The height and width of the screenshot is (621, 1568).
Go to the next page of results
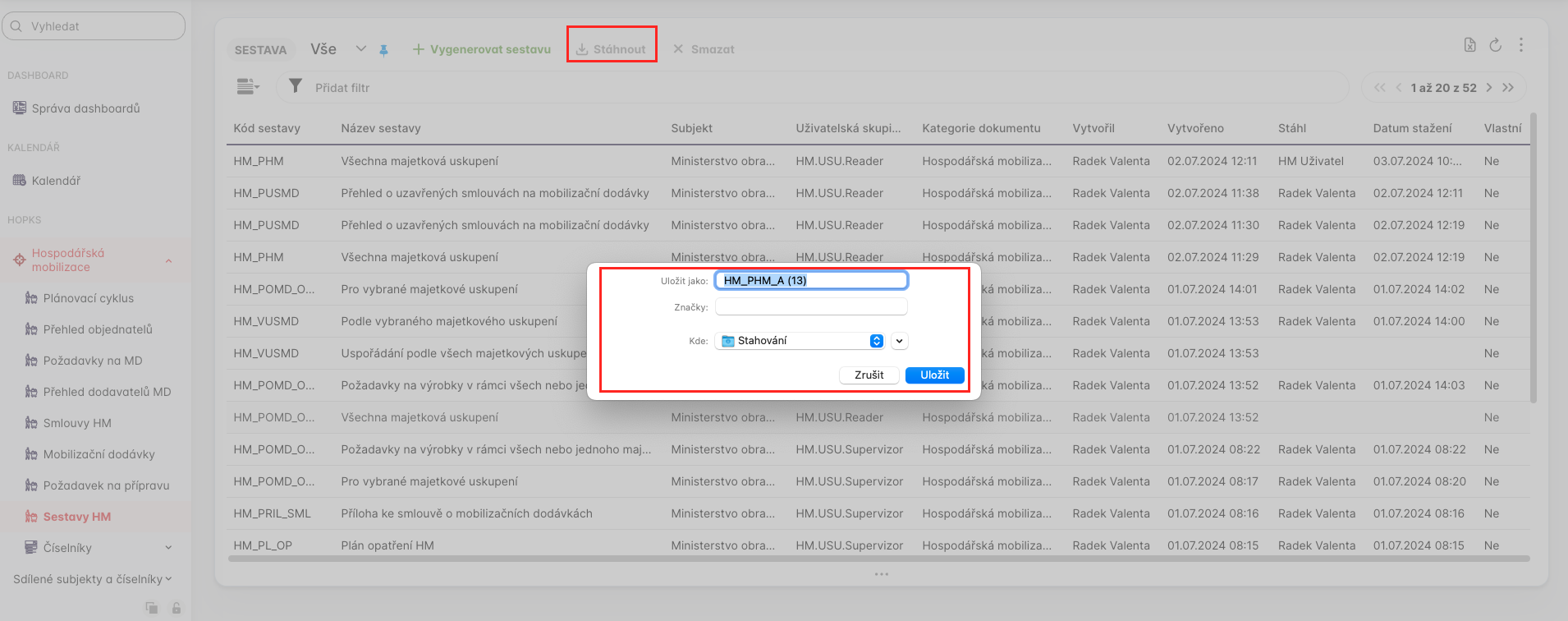[x=1489, y=87]
